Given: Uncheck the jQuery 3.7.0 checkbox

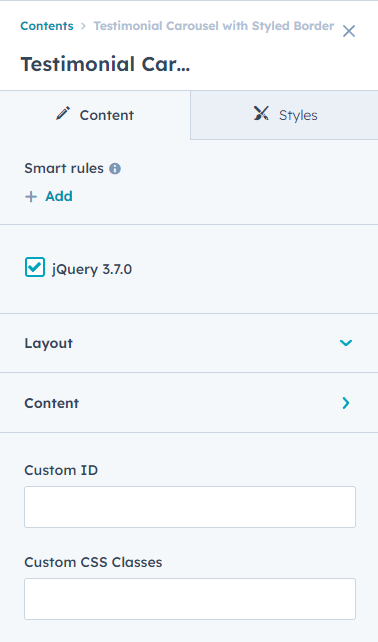Looking at the screenshot, I should [35, 267].
